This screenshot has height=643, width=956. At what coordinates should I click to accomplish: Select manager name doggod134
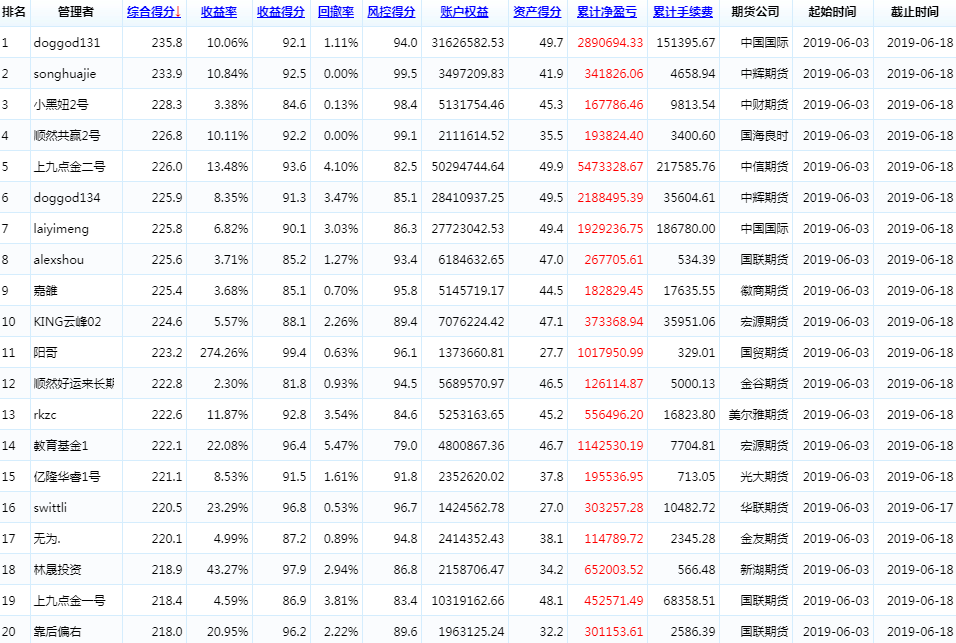(x=67, y=197)
